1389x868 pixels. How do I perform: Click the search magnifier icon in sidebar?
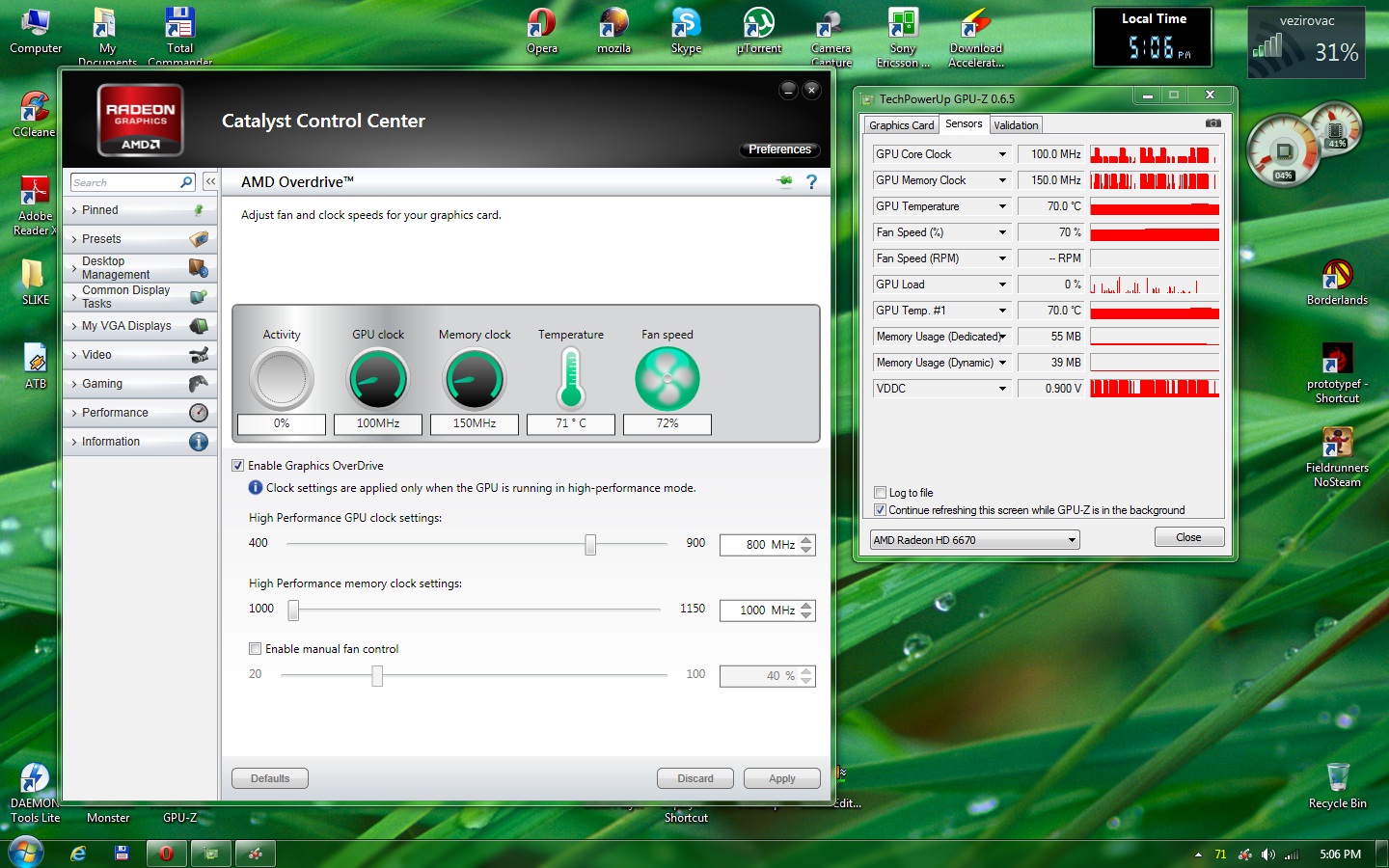coord(186,182)
